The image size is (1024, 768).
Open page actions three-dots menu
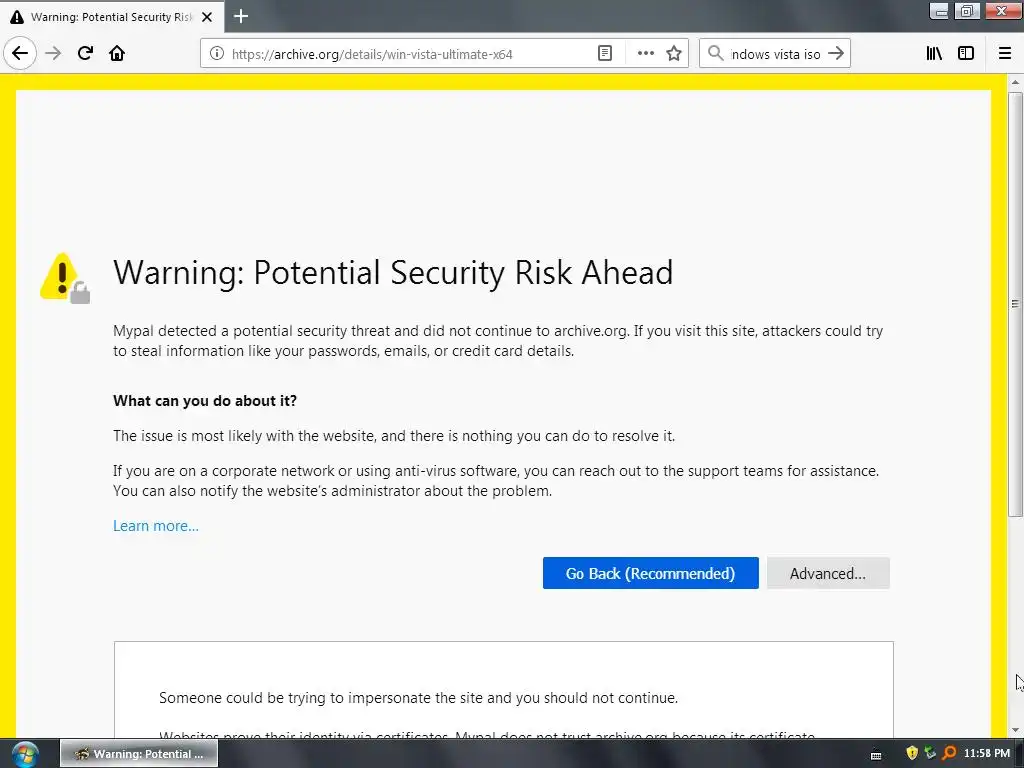point(645,54)
